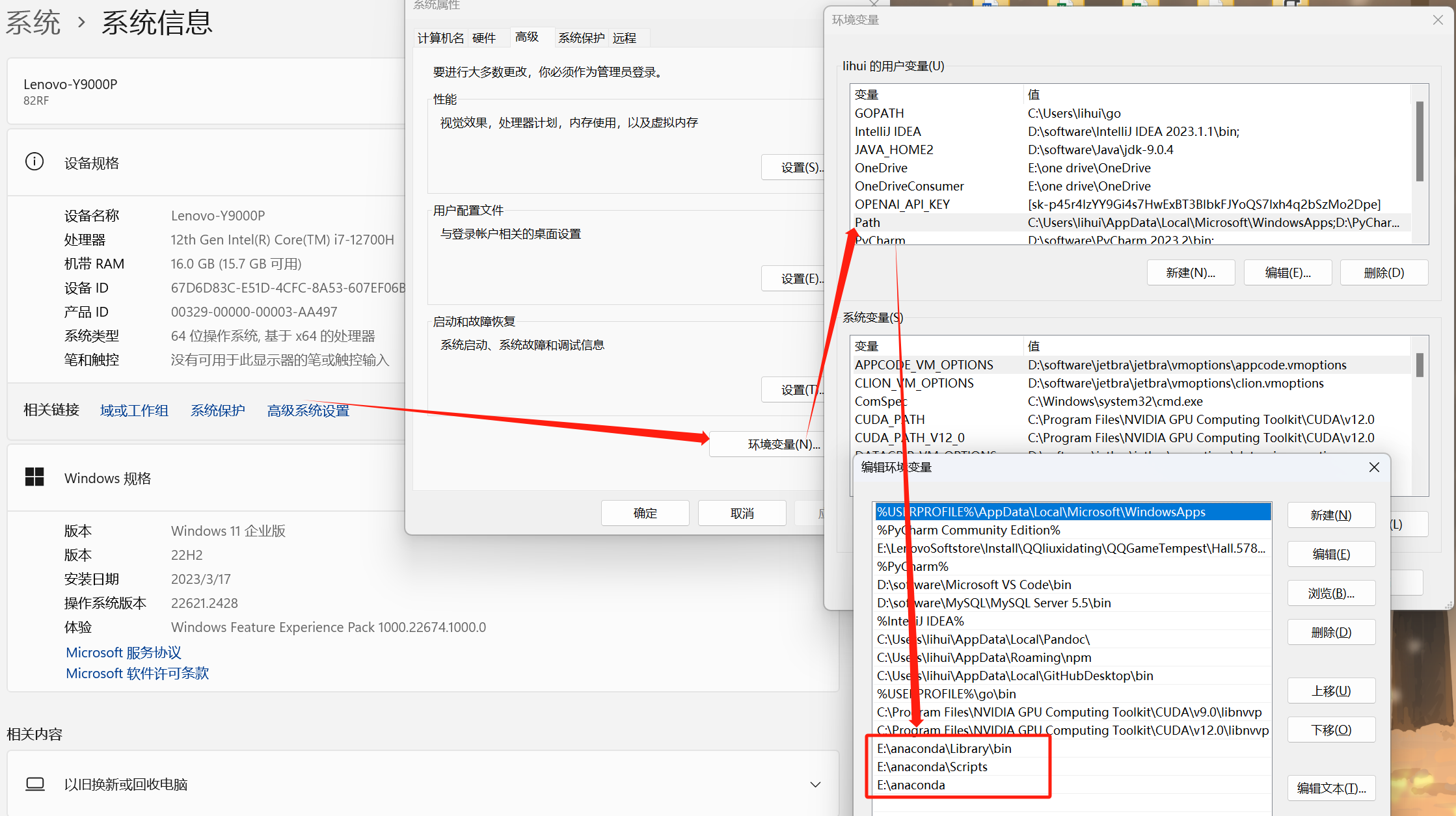Open the 高级系统设置 link
The width and height of the screenshot is (1456, 816).
(308, 410)
